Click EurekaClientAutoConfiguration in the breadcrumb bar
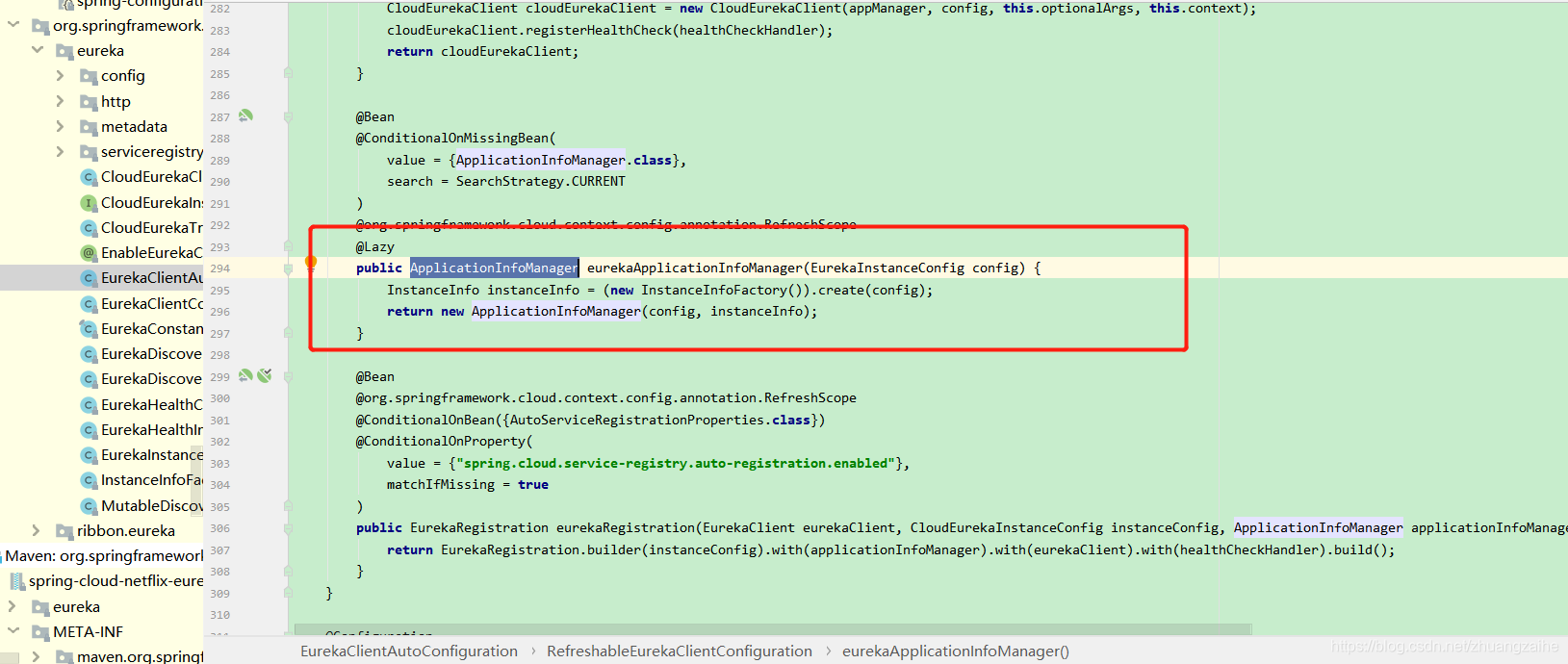 pyautogui.click(x=409, y=651)
